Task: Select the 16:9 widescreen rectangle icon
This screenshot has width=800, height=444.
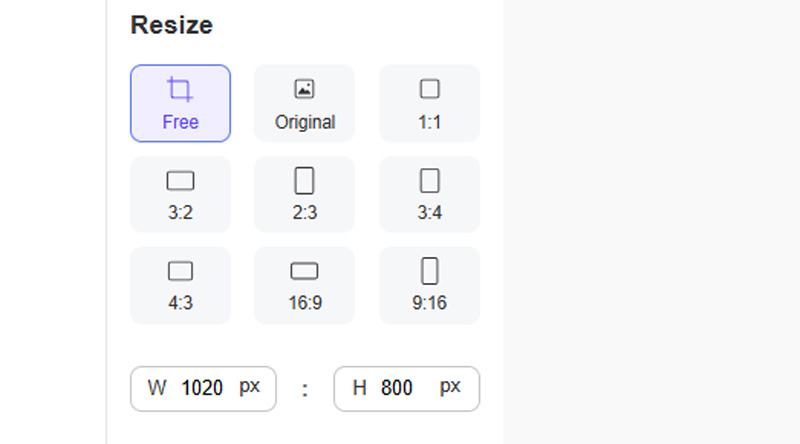Action: pyautogui.click(x=305, y=271)
